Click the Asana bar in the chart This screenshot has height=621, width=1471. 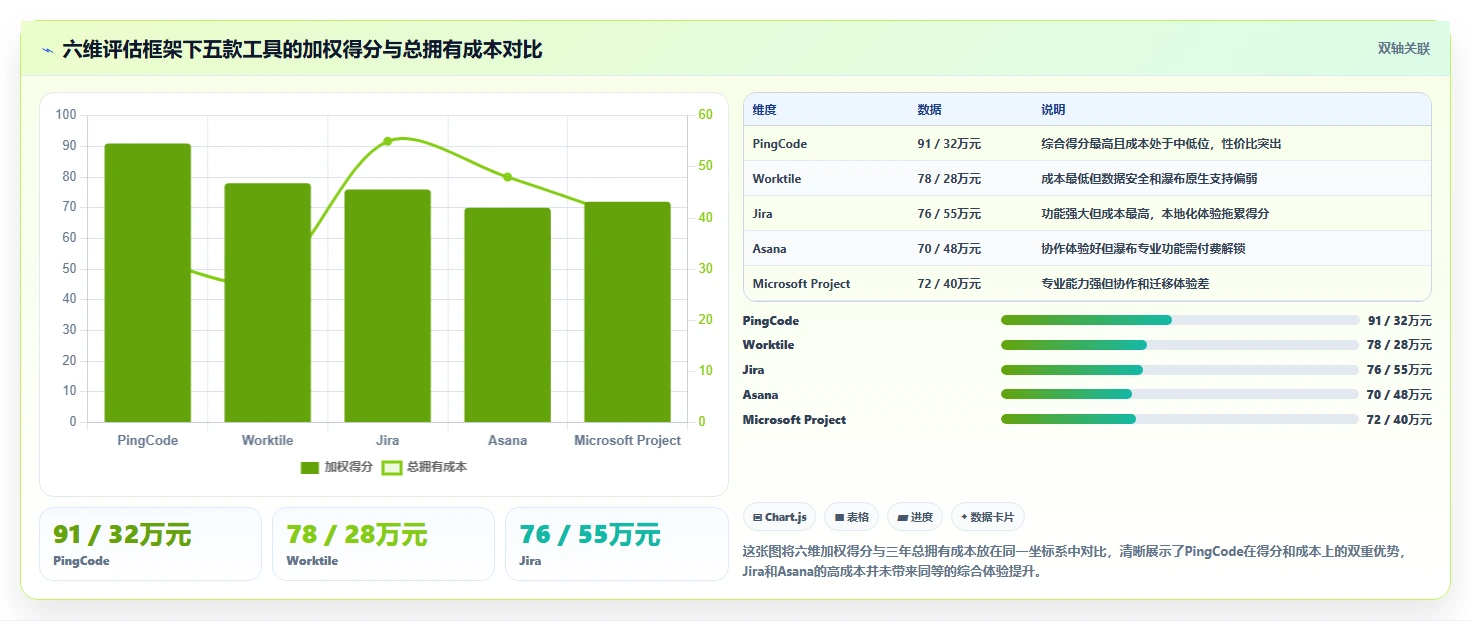[x=507, y=315]
